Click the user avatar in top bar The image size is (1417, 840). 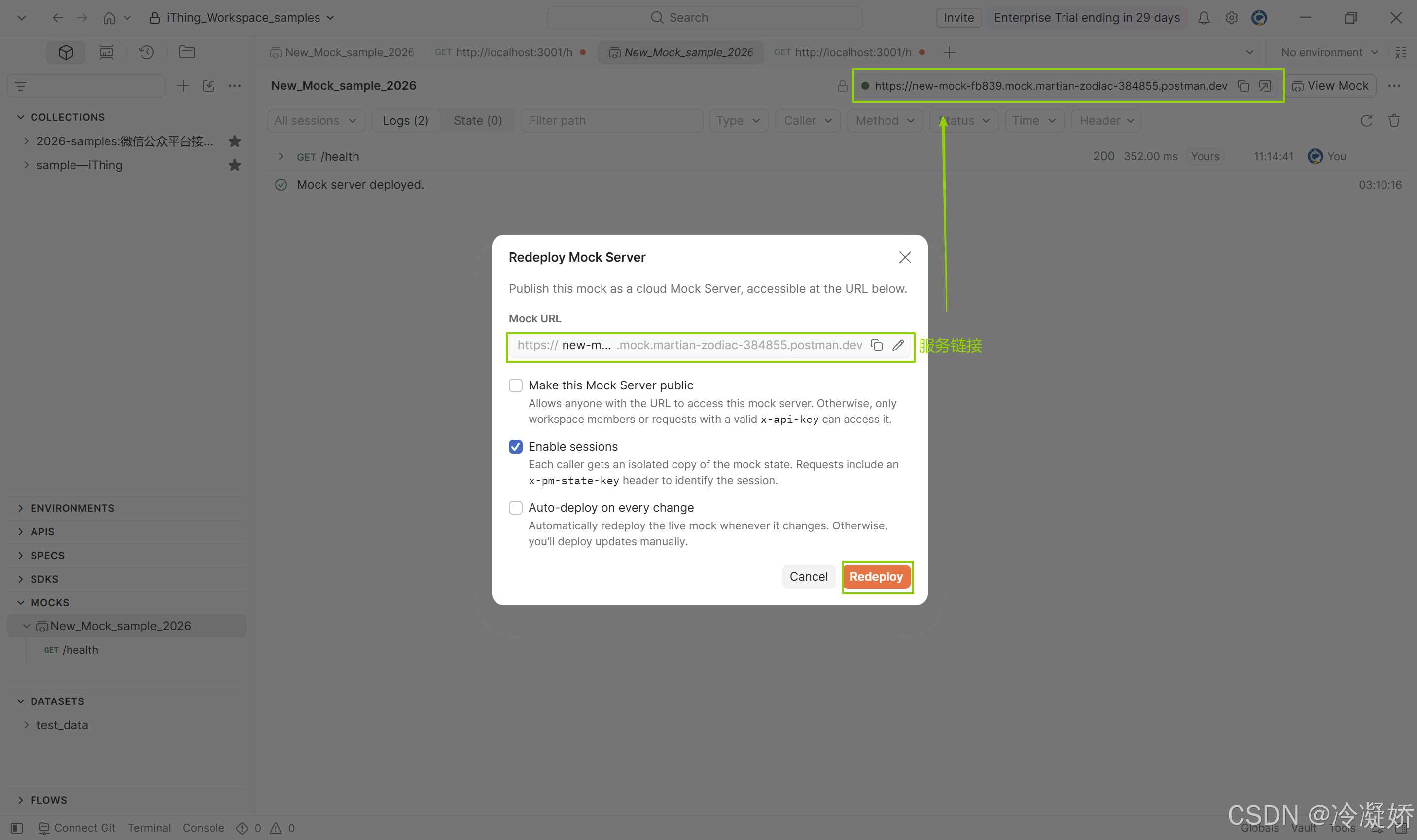(x=1259, y=18)
